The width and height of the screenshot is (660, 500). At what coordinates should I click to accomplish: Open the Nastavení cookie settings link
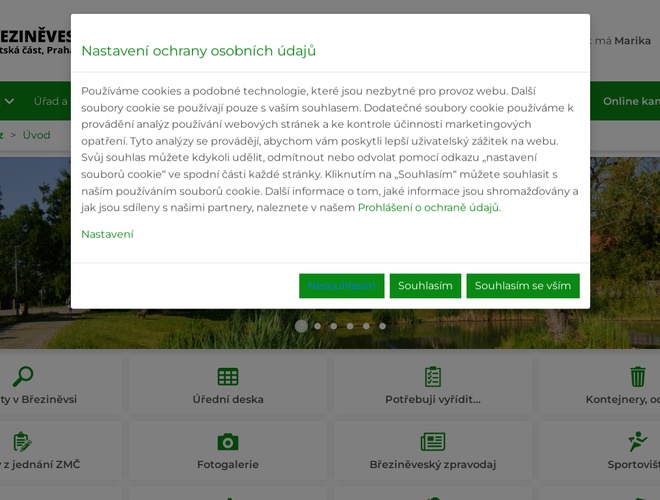107,234
